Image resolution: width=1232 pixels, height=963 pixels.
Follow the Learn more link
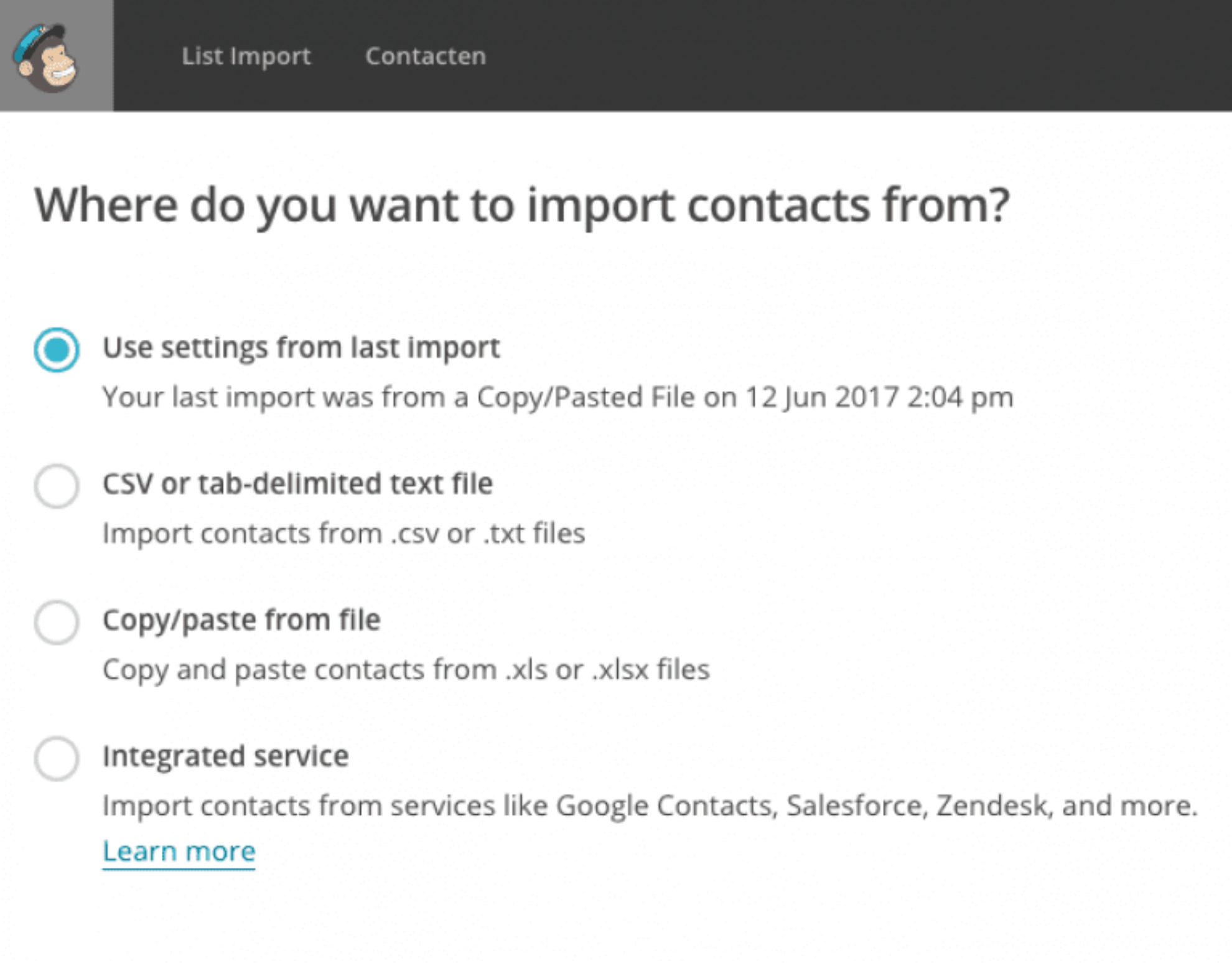tap(179, 851)
